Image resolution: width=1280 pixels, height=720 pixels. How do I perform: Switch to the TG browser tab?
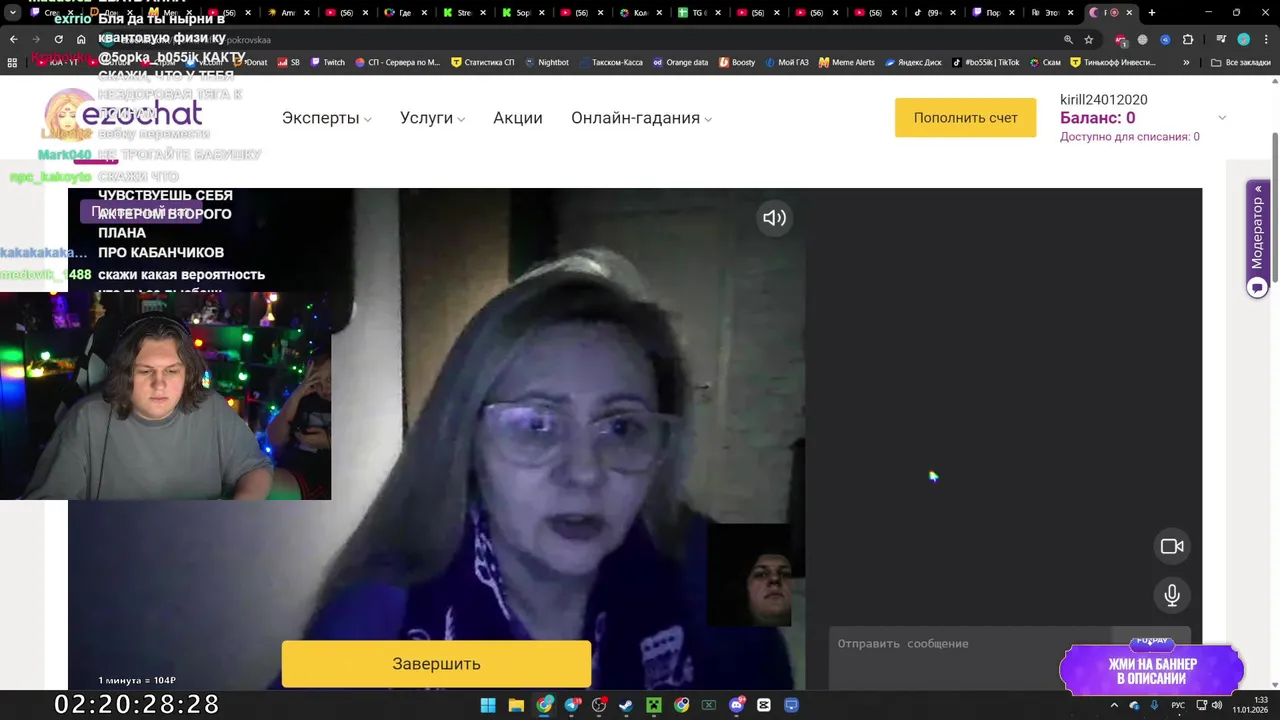click(698, 13)
